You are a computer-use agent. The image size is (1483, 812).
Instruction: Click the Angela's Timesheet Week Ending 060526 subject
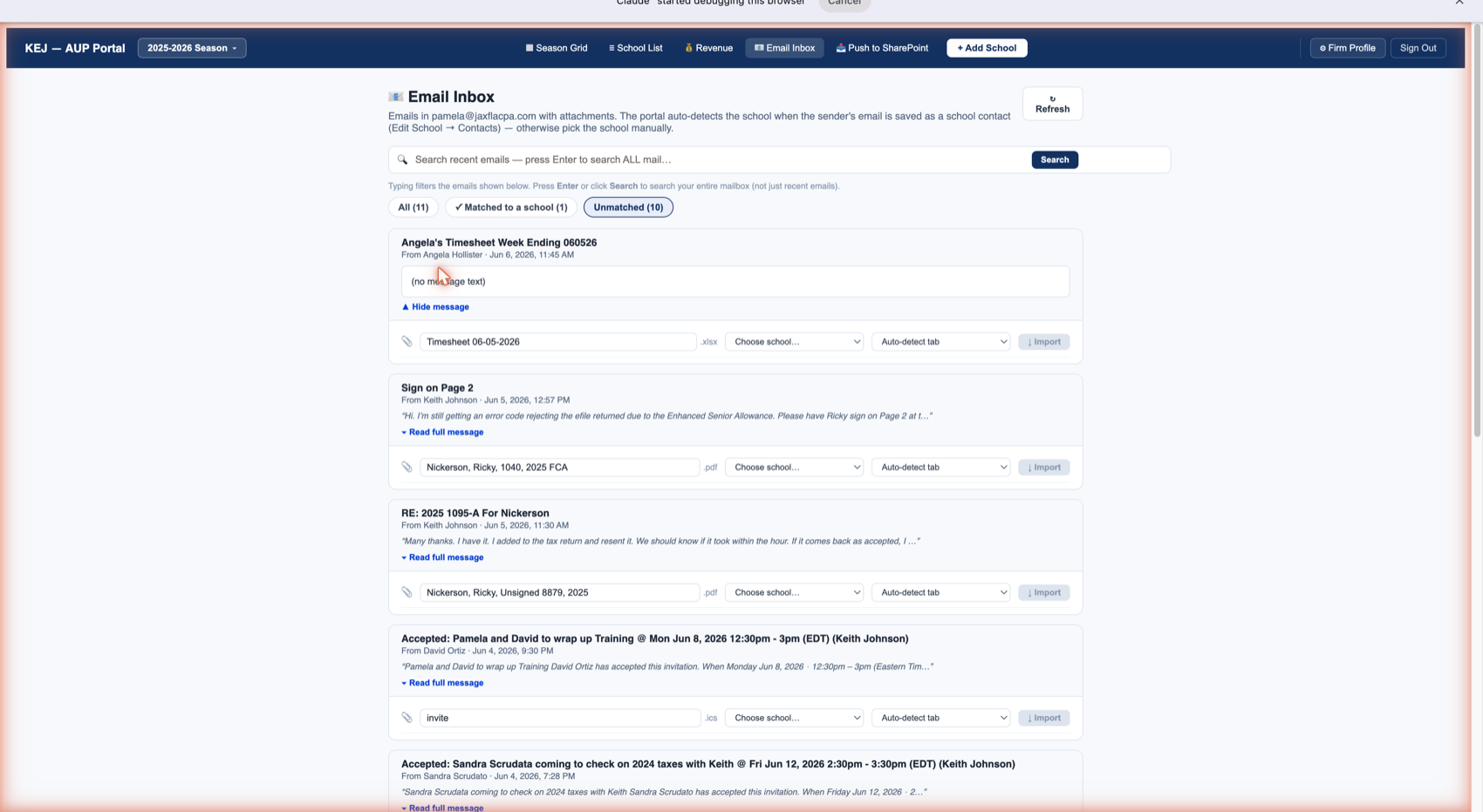499,242
